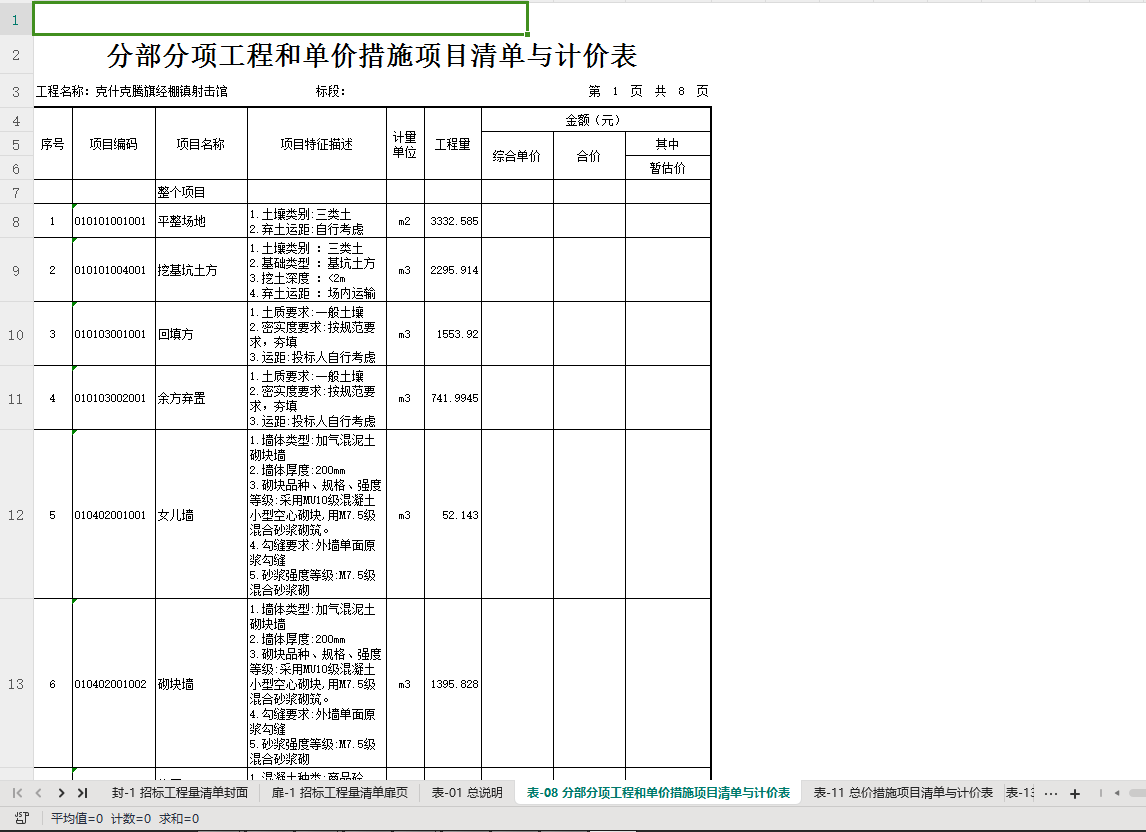Click the 平均值=0 status bar entry
1146x832 pixels.
[x=77, y=818]
